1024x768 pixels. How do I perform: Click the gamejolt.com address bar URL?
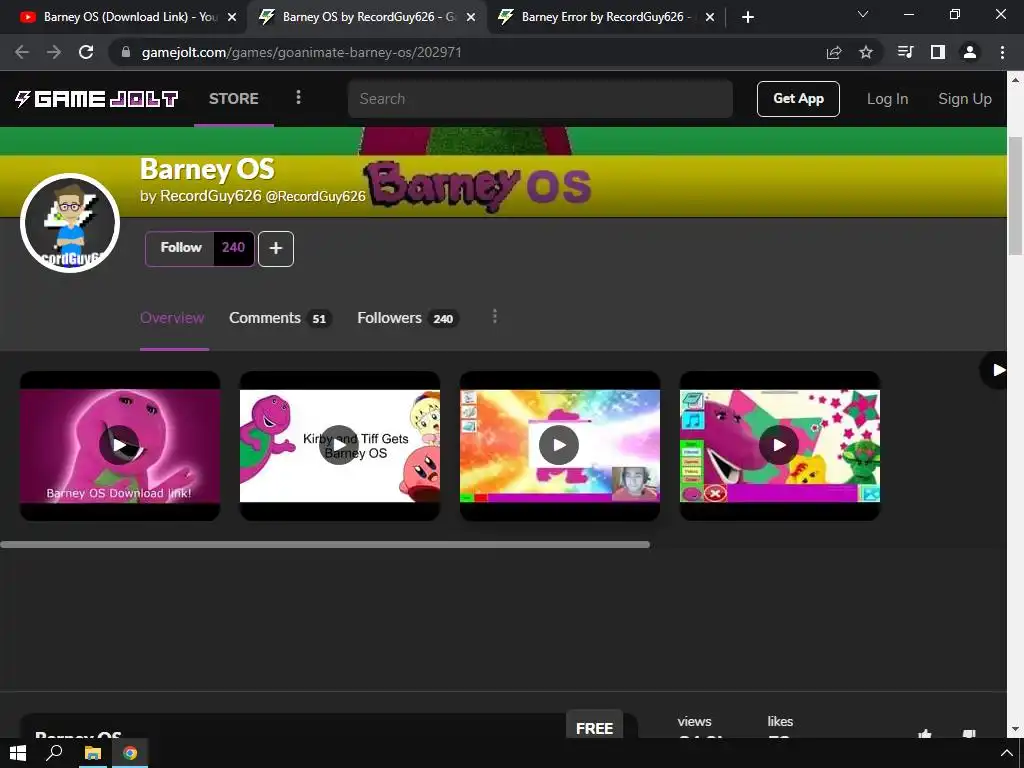click(302, 52)
